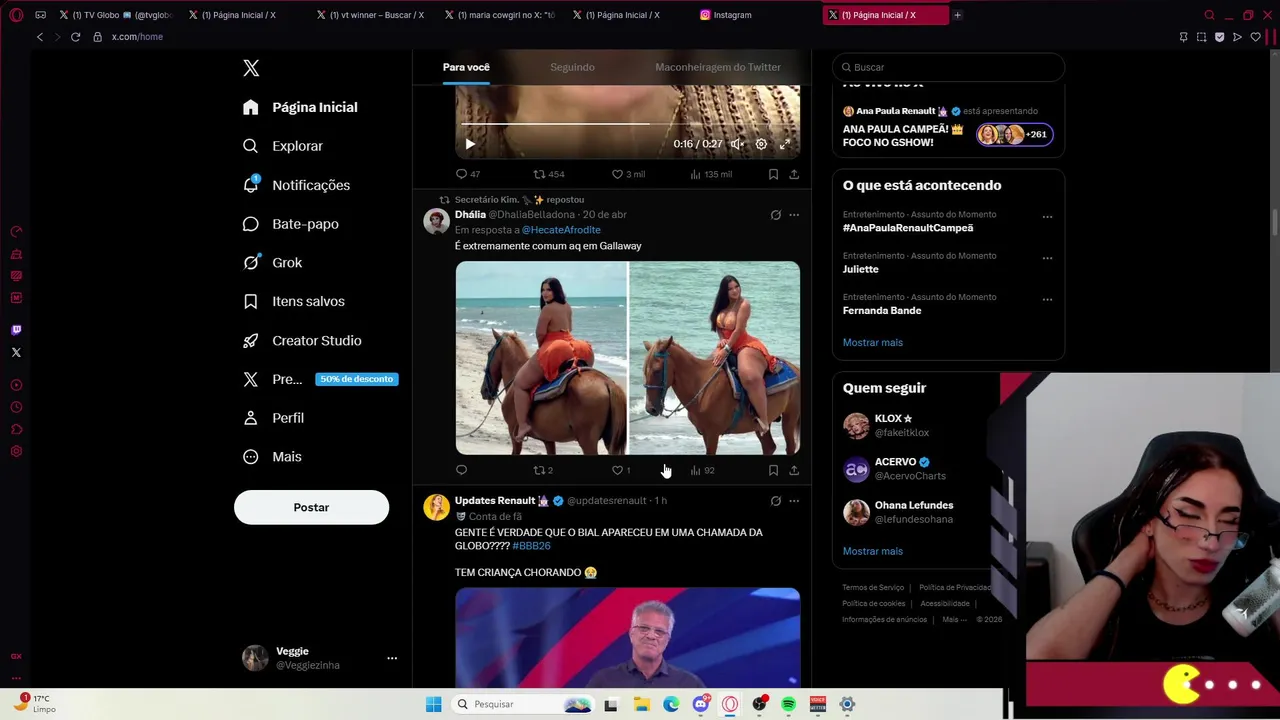Open Creator Studio
Viewport: 1280px width, 720px height.
[x=302, y=341]
